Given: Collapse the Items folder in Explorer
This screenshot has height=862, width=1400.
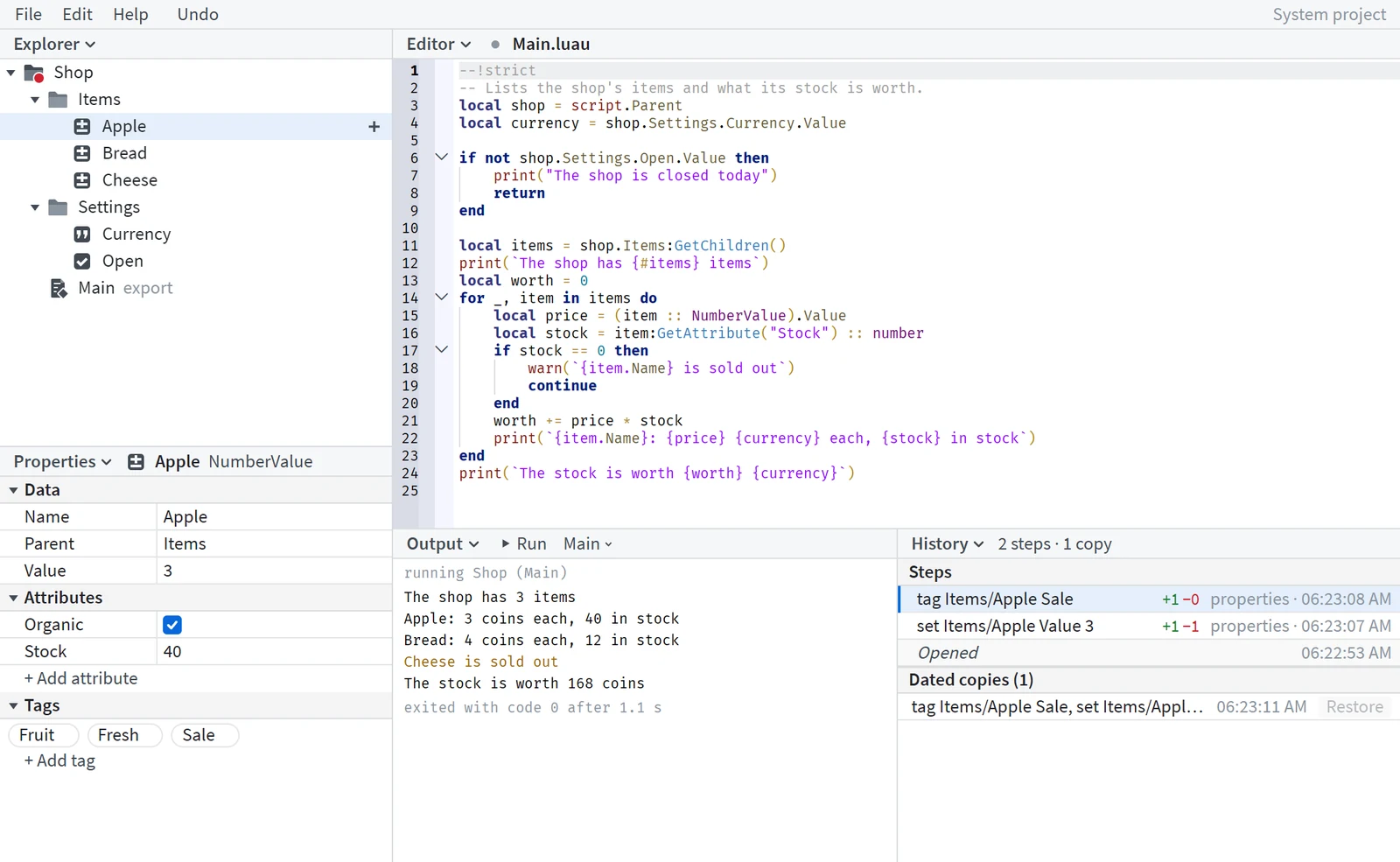Looking at the screenshot, I should coord(35,100).
